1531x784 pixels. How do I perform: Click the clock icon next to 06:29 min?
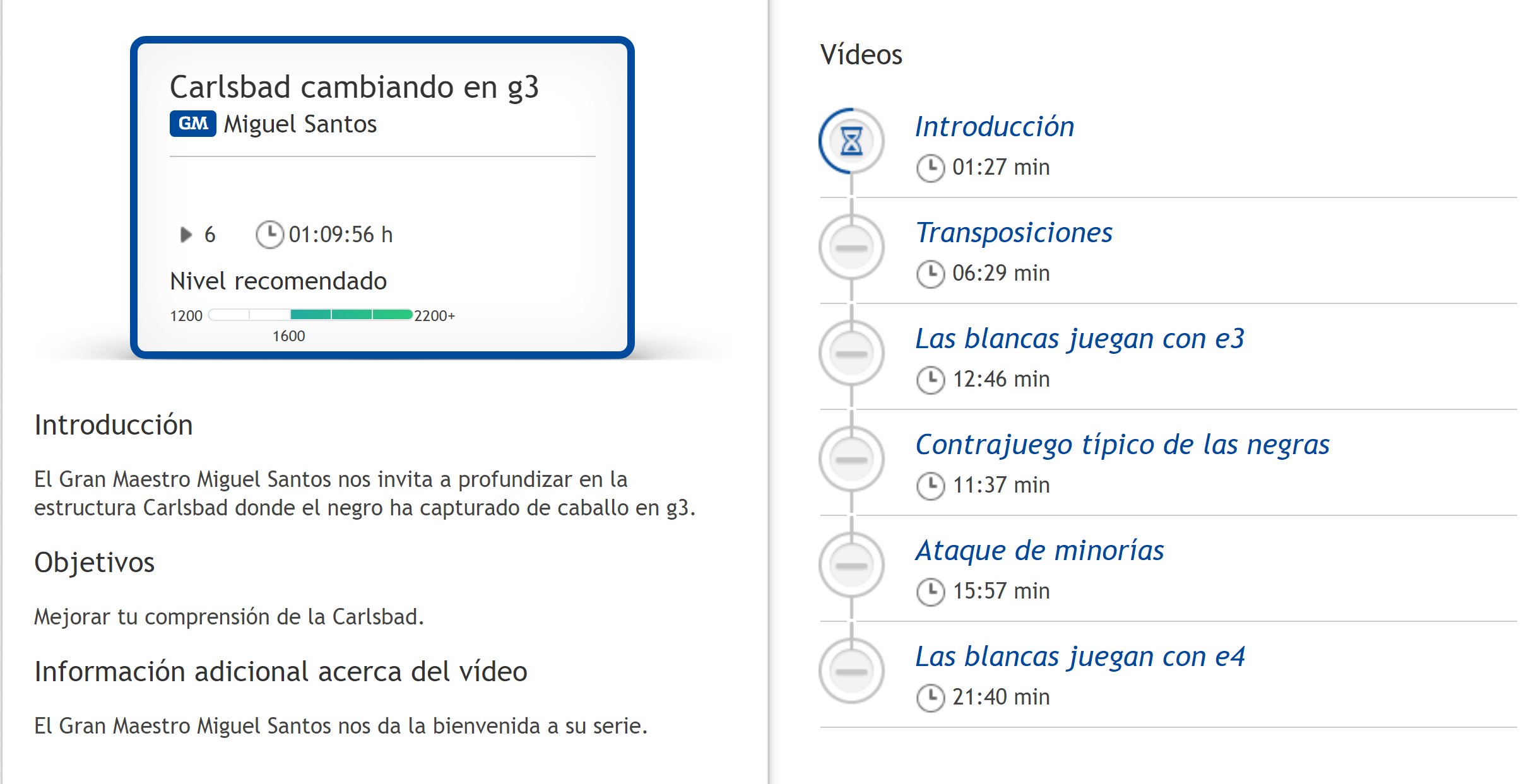[x=930, y=274]
